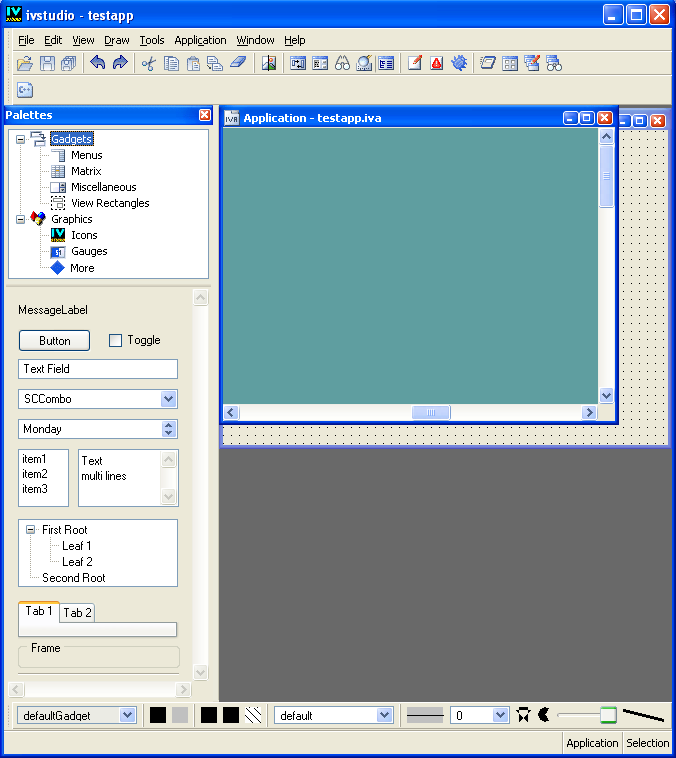
Task: Collapse the Gadgets tree node
Action: (x=20, y=139)
